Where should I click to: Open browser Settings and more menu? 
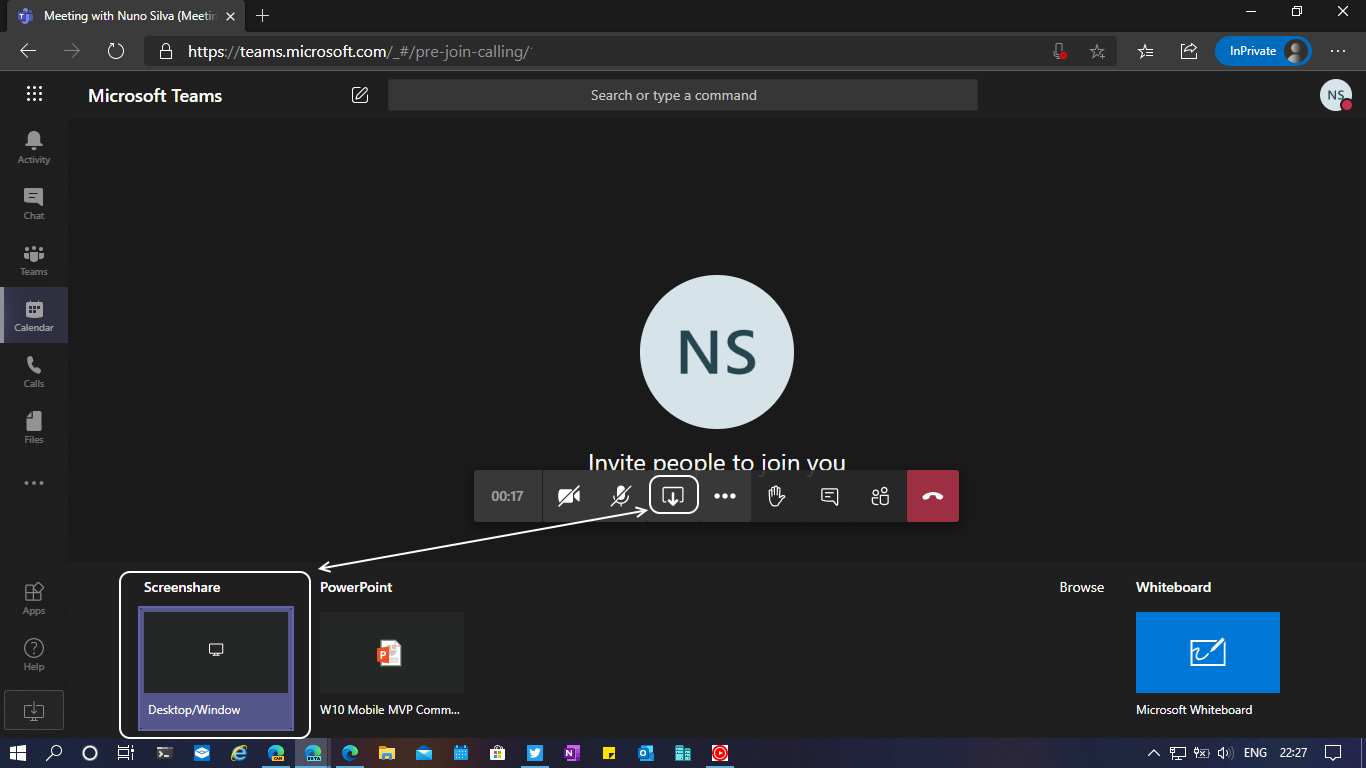click(x=1338, y=51)
